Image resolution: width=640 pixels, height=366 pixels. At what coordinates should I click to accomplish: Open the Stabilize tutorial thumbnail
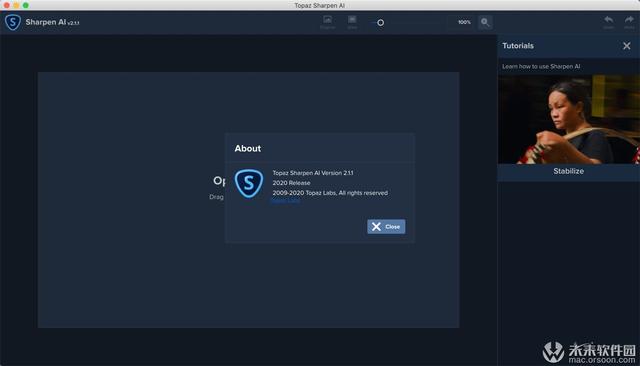click(569, 119)
